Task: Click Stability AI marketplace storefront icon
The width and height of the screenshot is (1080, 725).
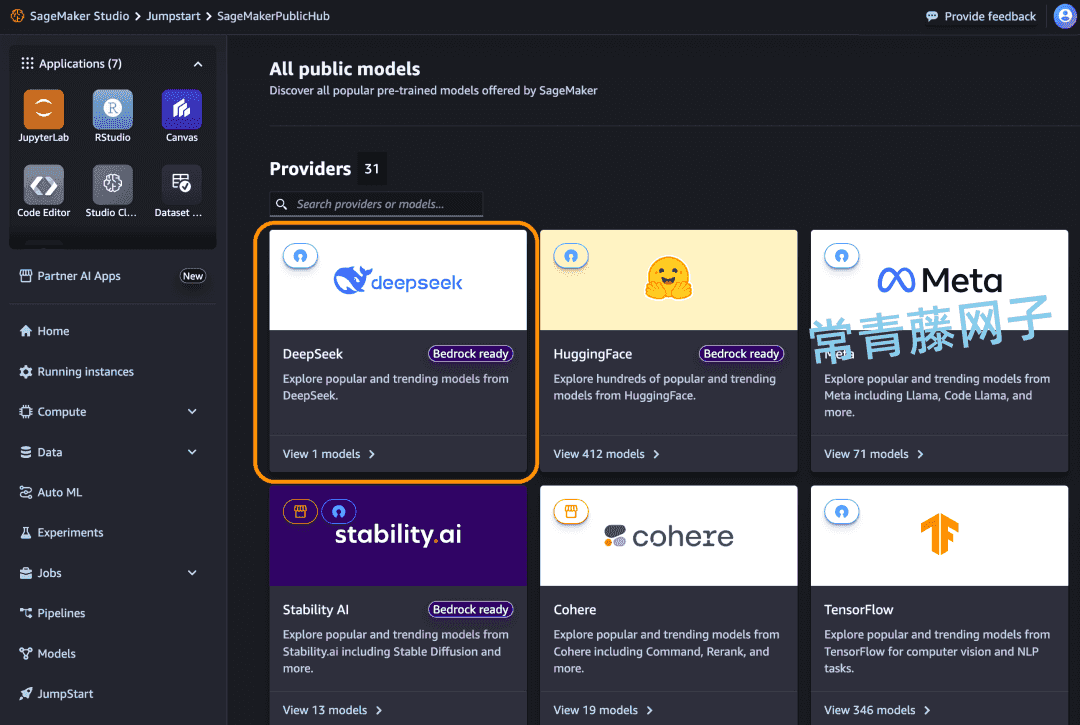Action: pos(300,512)
